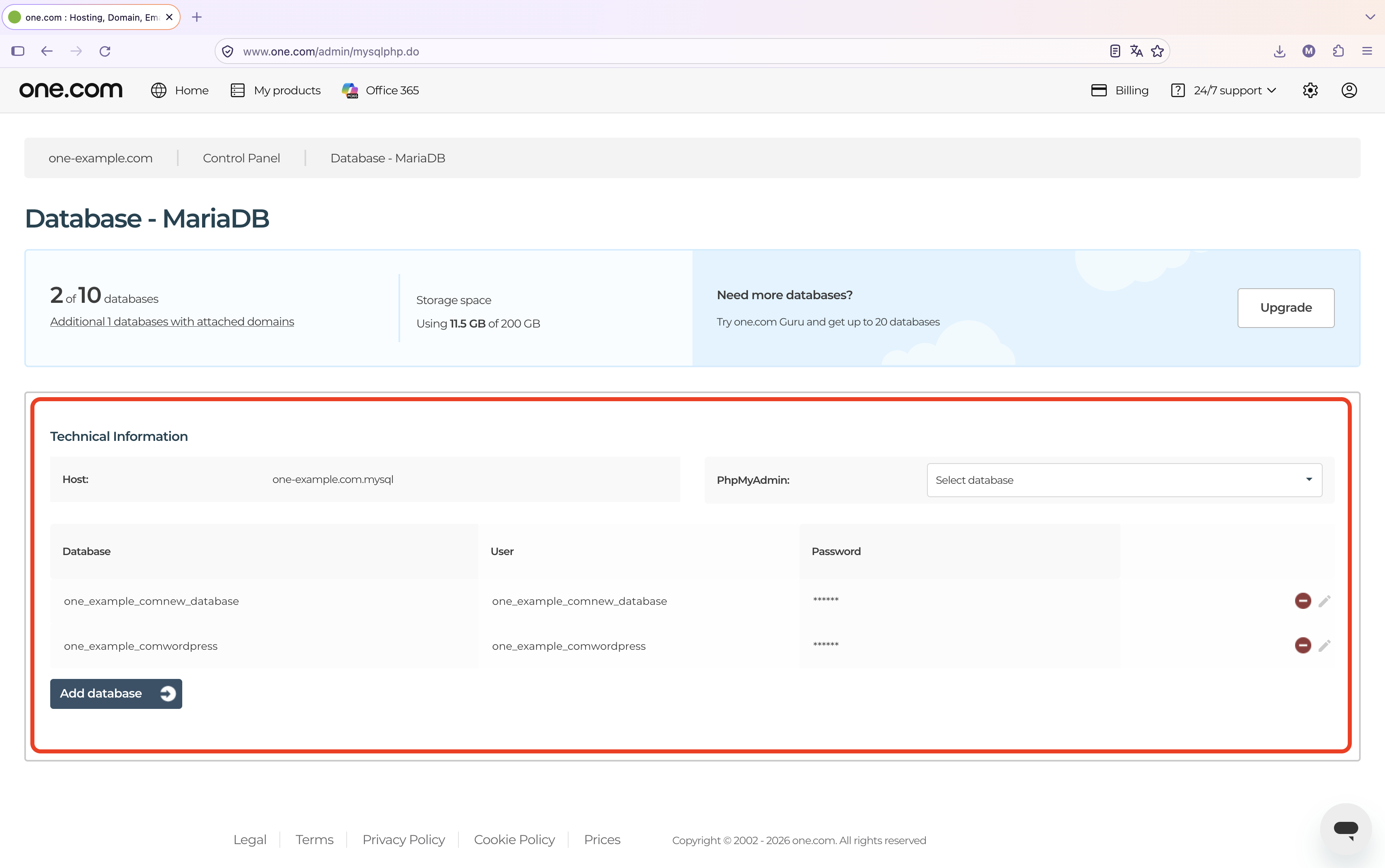Bookmark this page with the star icon
This screenshot has height=868, width=1385.
1157,51
